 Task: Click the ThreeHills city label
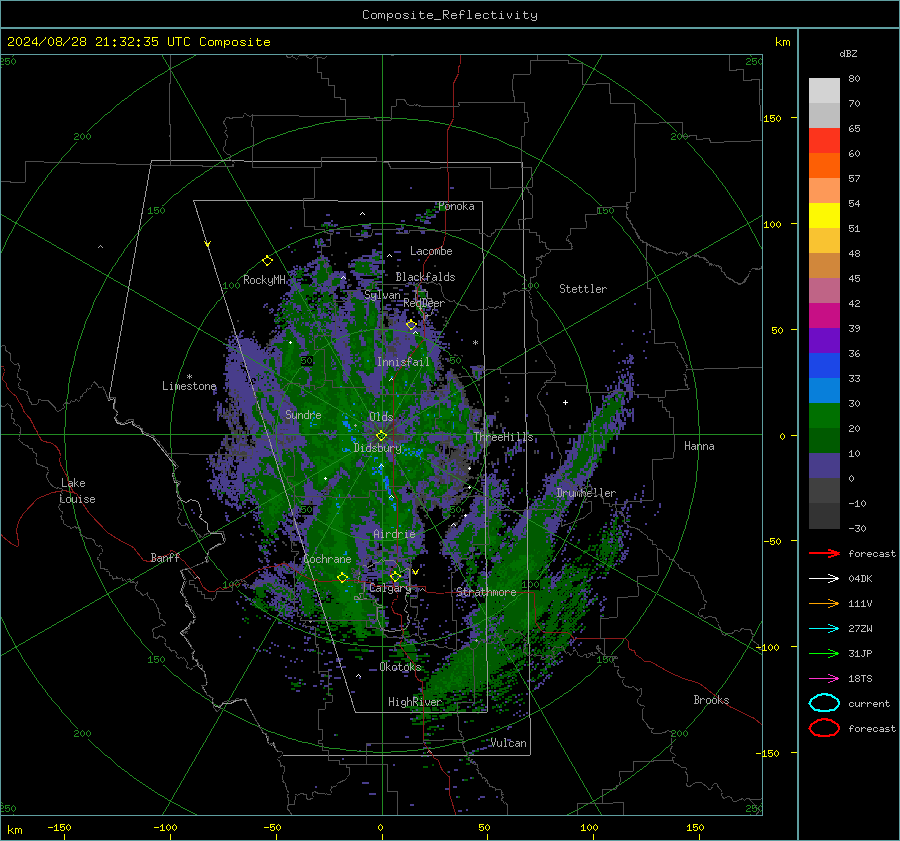pyautogui.click(x=503, y=437)
